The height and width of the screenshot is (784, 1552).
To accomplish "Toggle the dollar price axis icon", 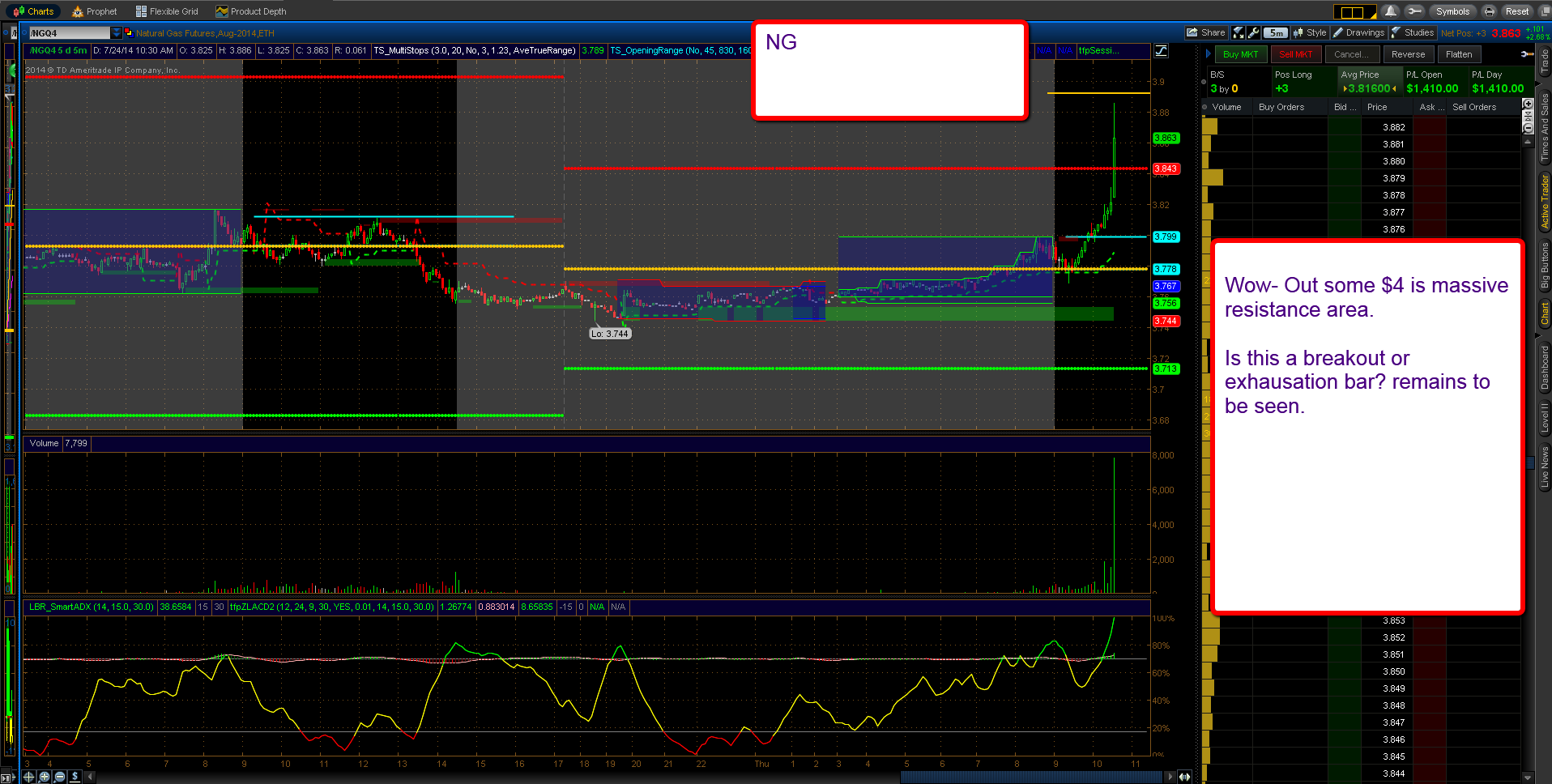I will [x=75, y=777].
